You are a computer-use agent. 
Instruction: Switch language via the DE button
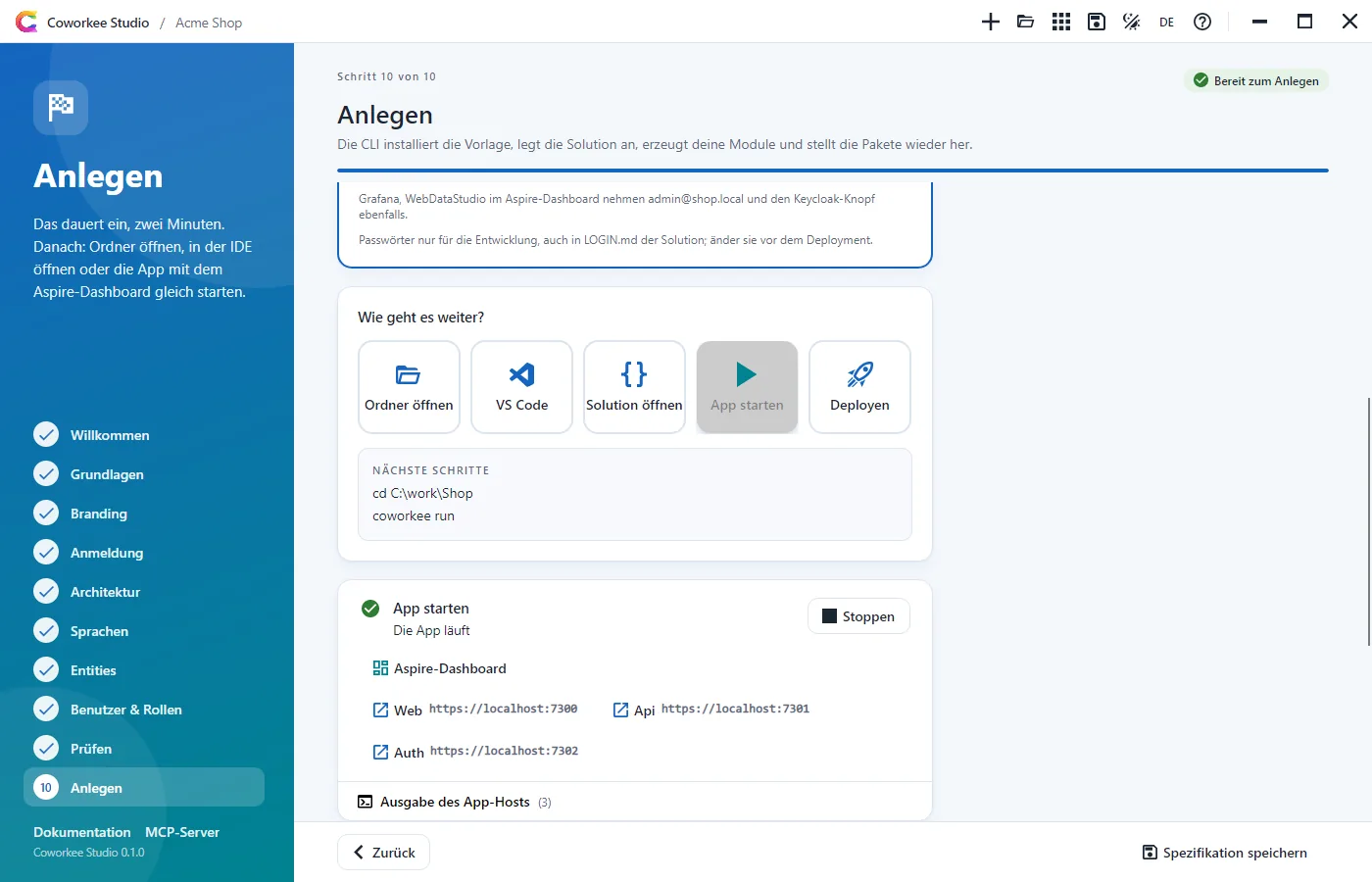tap(1166, 22)
